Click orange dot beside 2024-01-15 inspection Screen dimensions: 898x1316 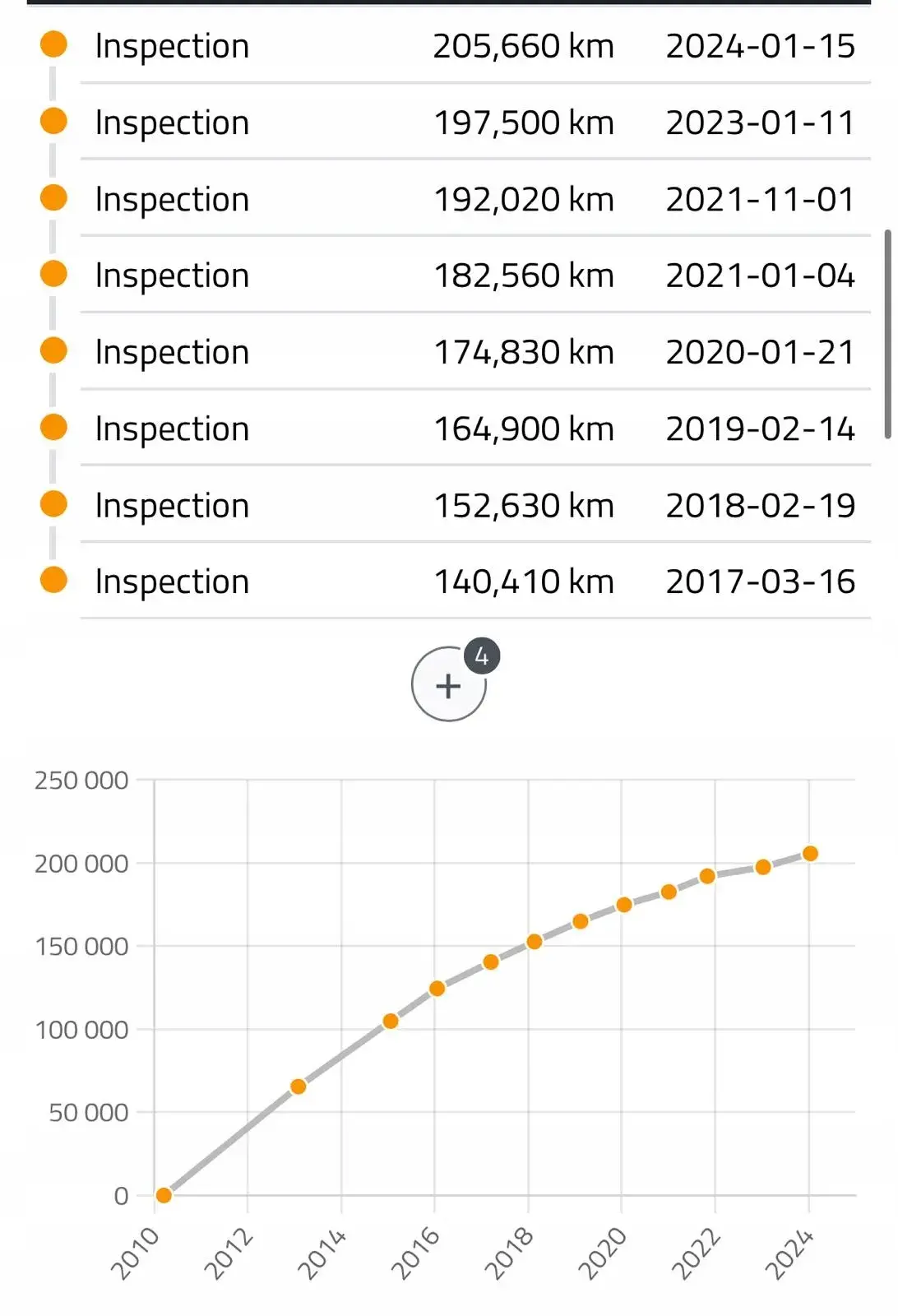(54, 44)
